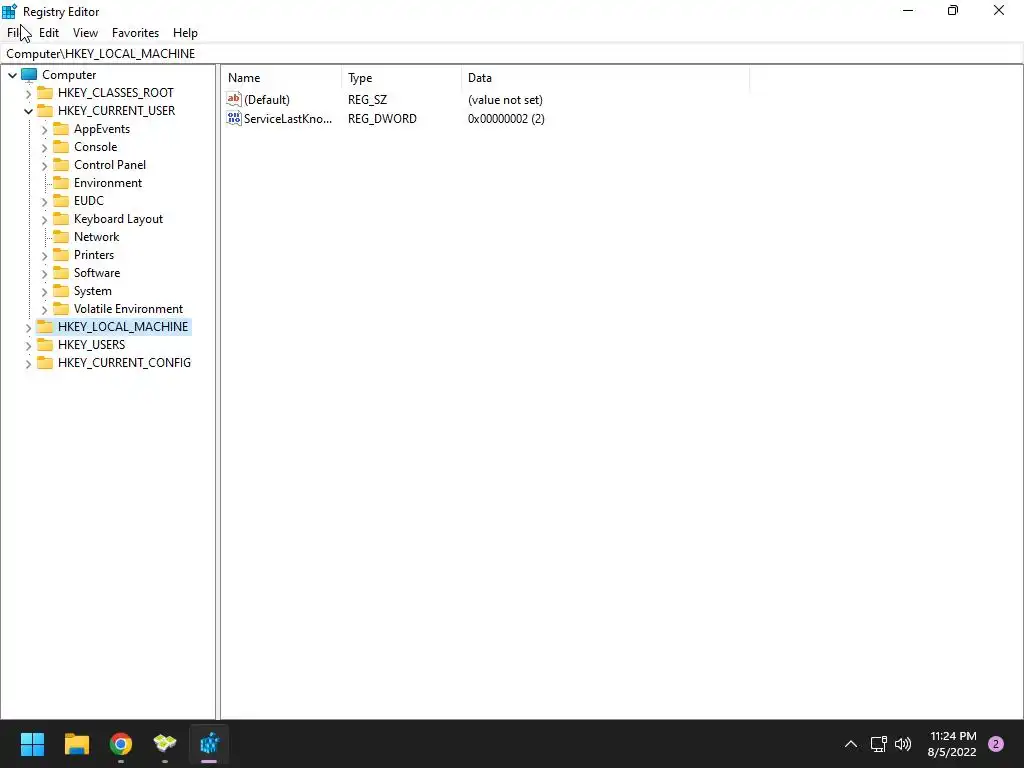1024x768 pixels.
Task: Open the Edit menu
Action: 49,33
